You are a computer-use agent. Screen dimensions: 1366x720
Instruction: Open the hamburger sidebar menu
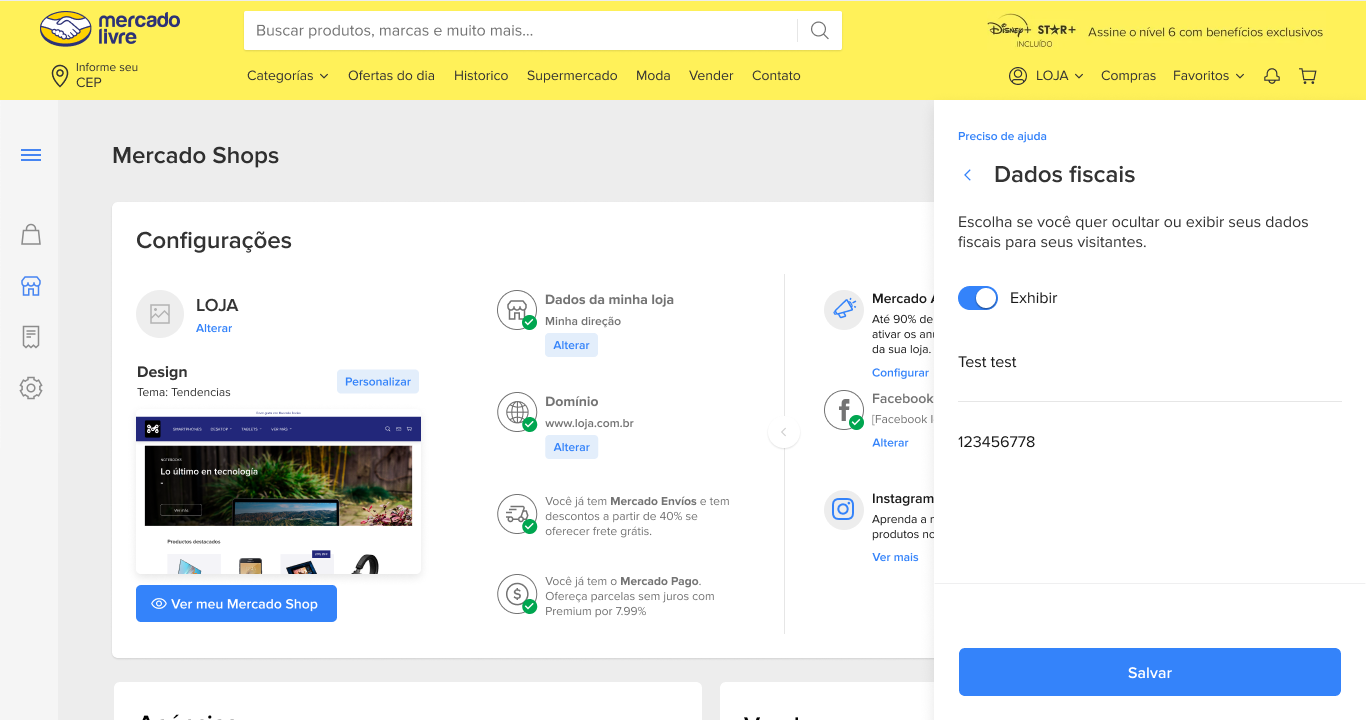(31, 155)
